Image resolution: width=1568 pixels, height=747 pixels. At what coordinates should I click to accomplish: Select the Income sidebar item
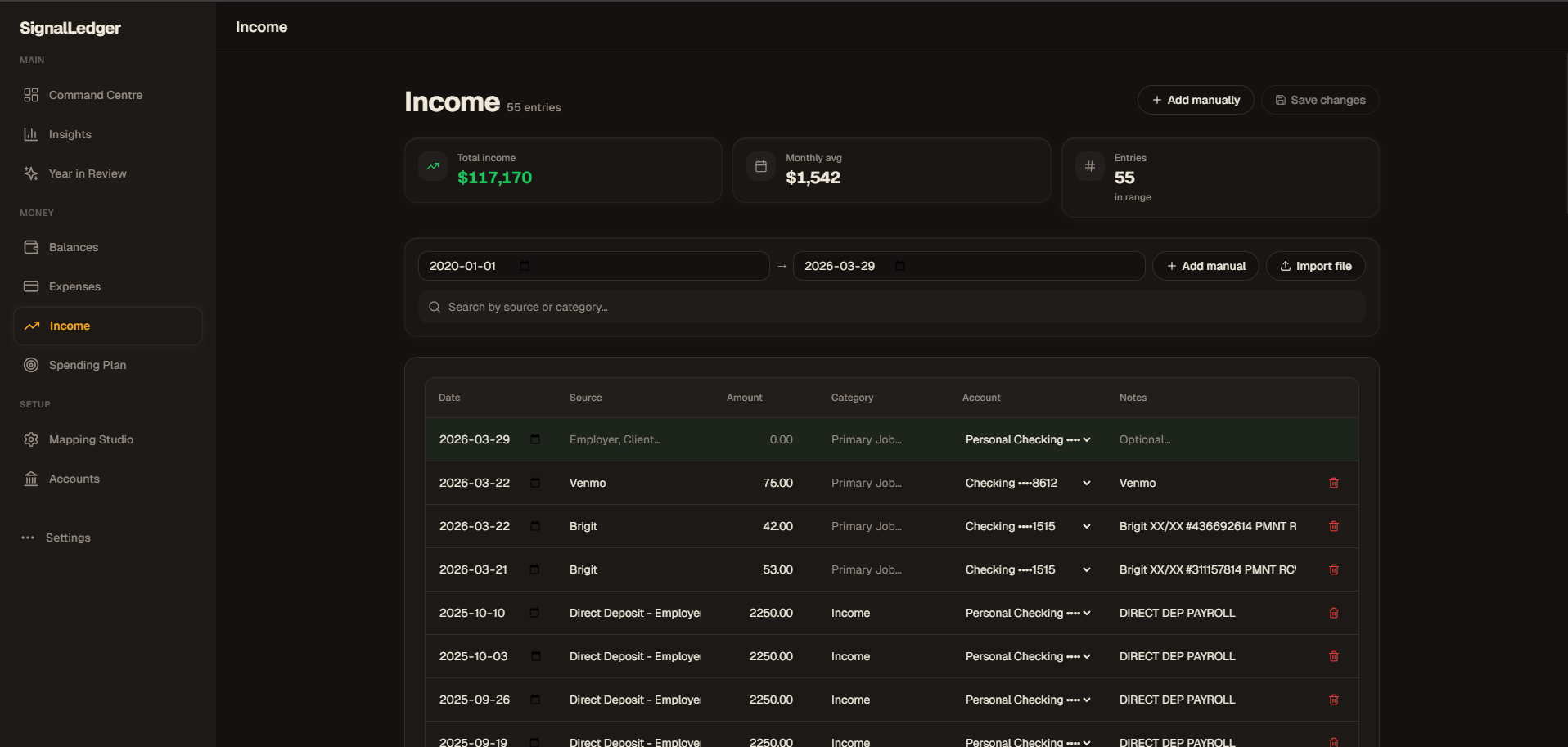click(107, 326)
